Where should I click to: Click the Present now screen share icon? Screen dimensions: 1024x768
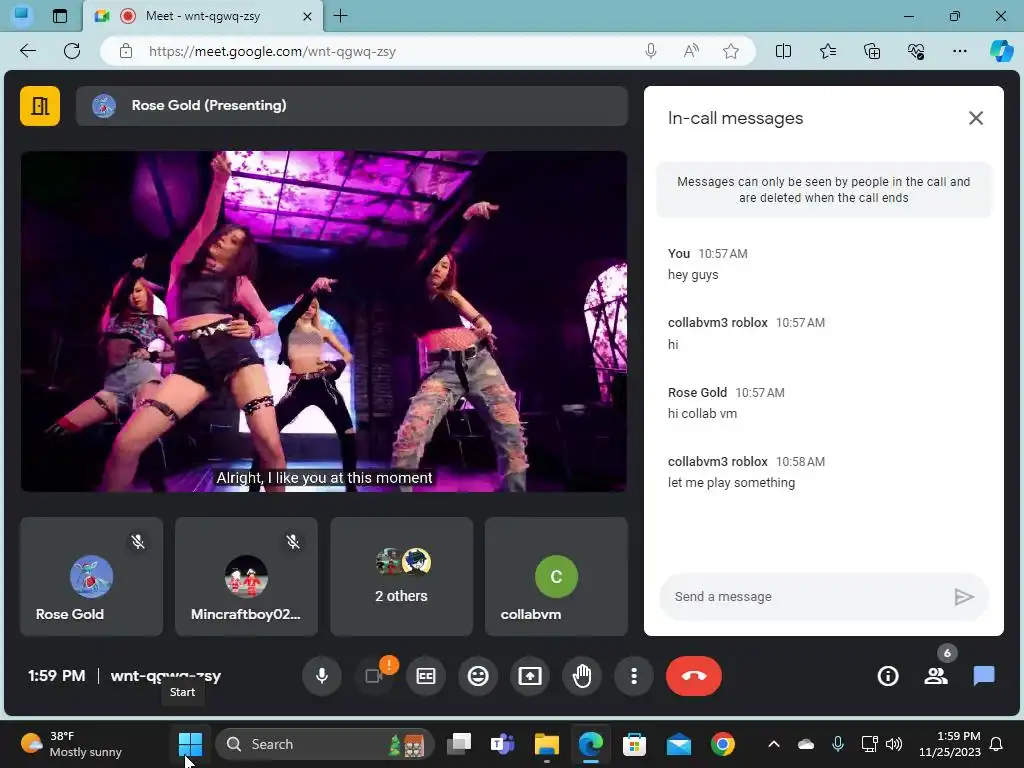[530, 676]
